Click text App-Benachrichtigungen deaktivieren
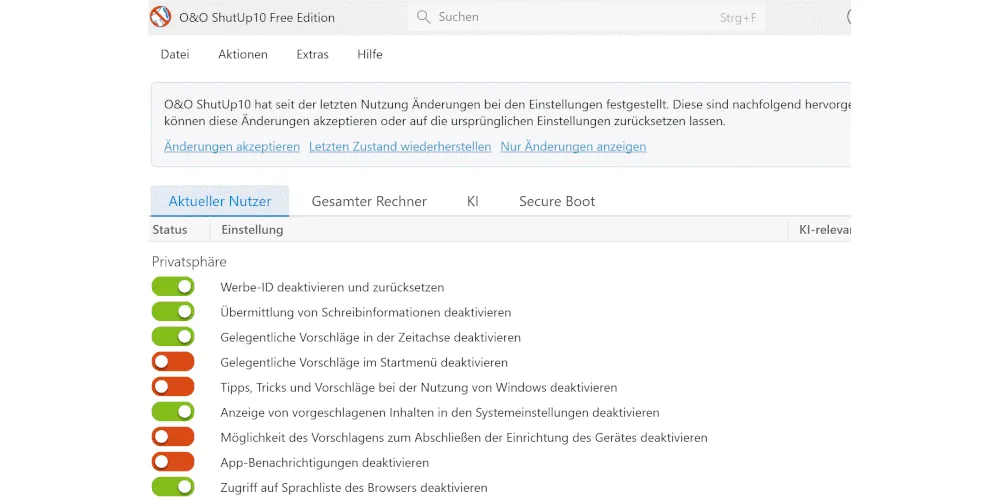The height and width of the screenshot is (500, 1000). click(325, 463)
